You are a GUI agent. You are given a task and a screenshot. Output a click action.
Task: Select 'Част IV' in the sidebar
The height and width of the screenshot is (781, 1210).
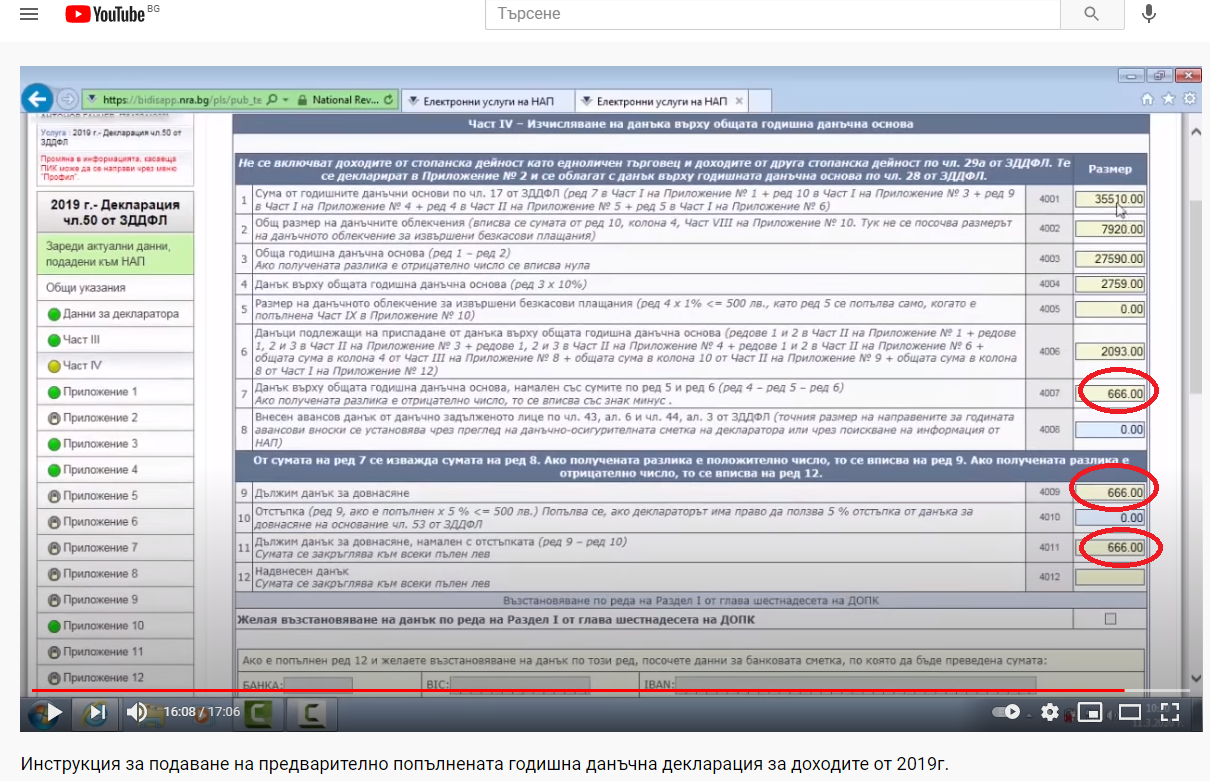coord(115,366)
